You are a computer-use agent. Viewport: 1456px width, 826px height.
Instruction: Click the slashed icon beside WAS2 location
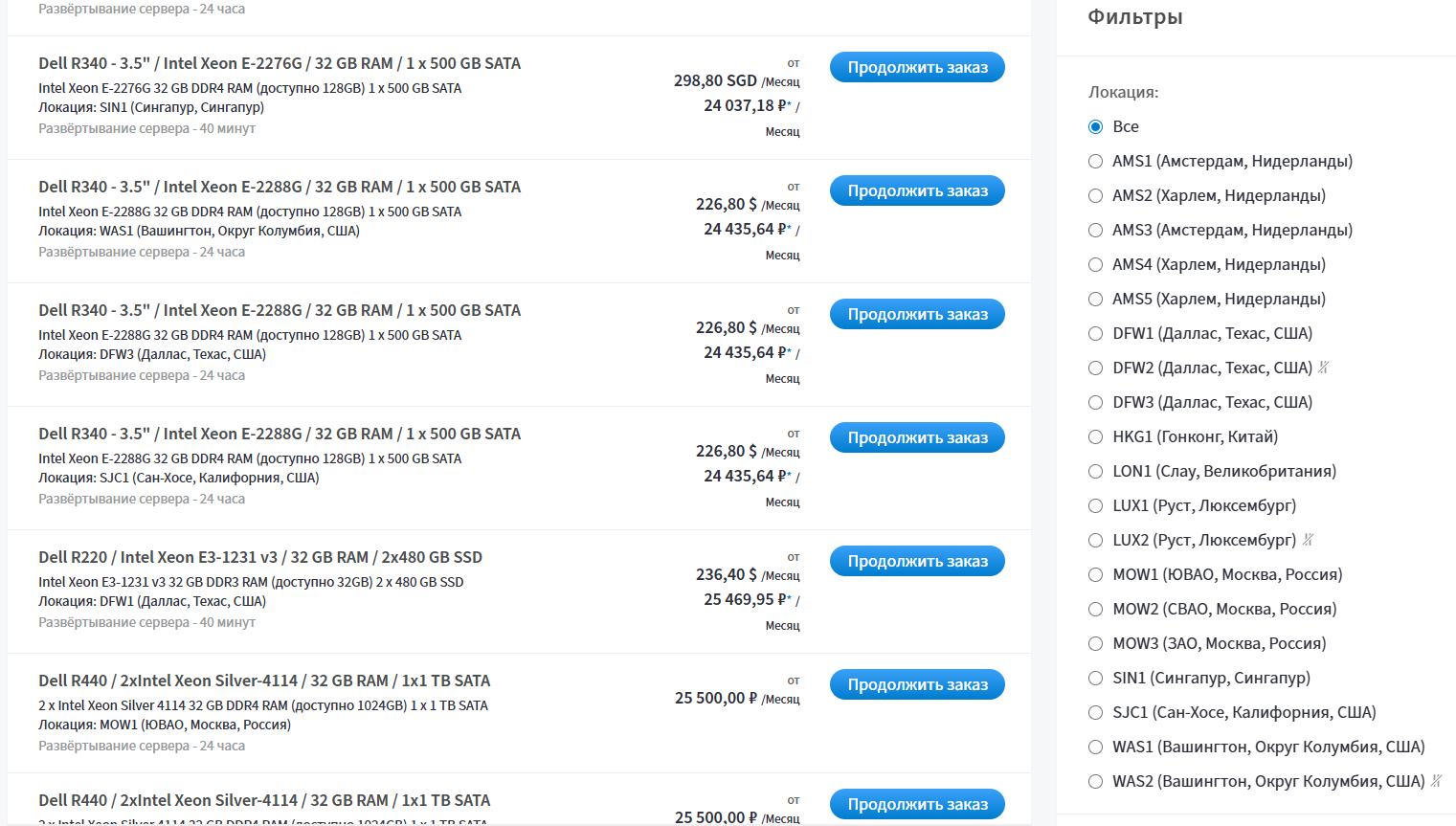click(x=1436, y=781)
